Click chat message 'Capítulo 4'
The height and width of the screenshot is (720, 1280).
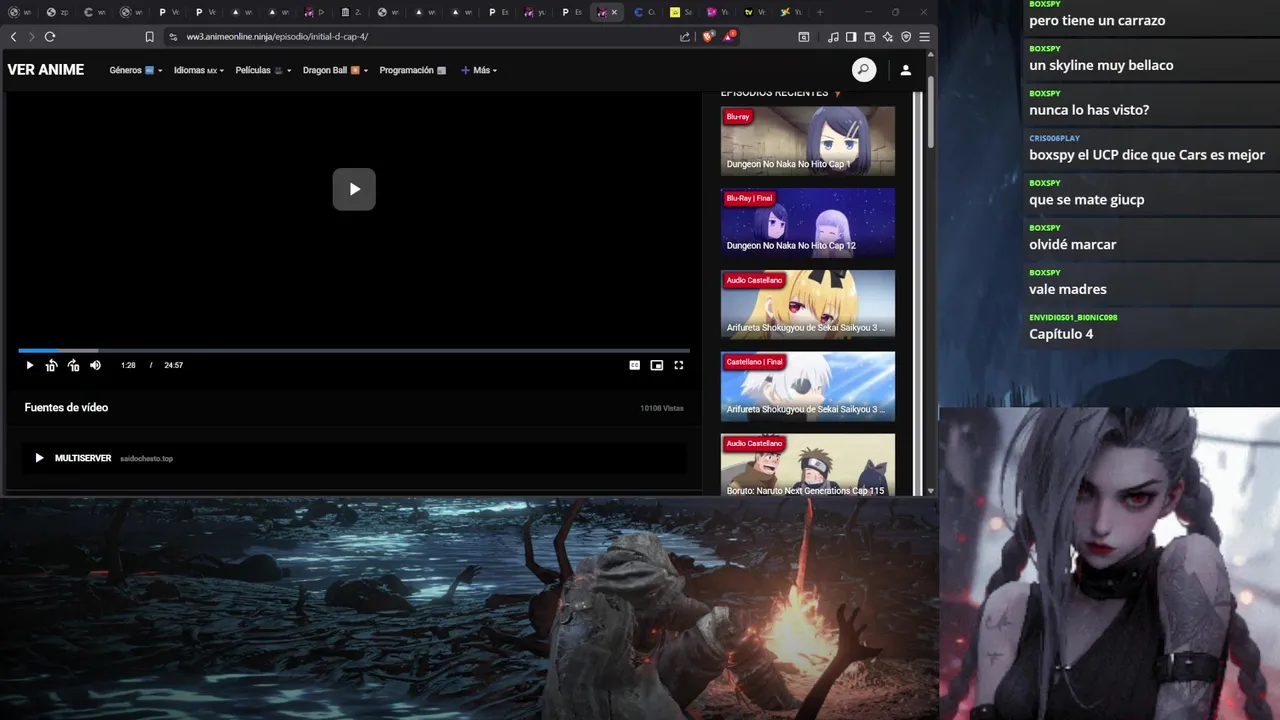click(x=1061, y=334)
